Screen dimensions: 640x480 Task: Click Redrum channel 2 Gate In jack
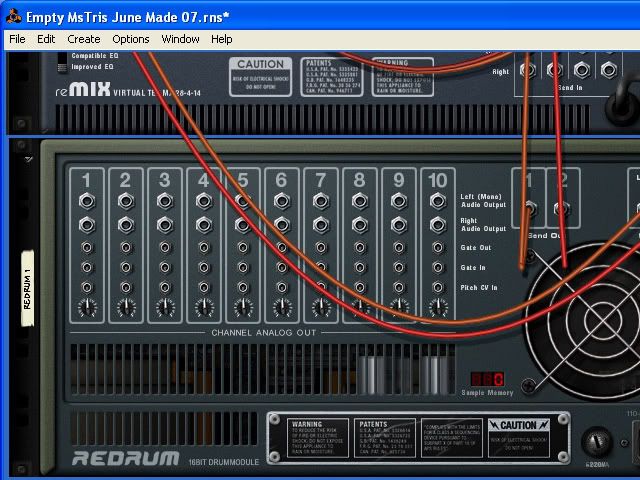click(x=126, y=267)
